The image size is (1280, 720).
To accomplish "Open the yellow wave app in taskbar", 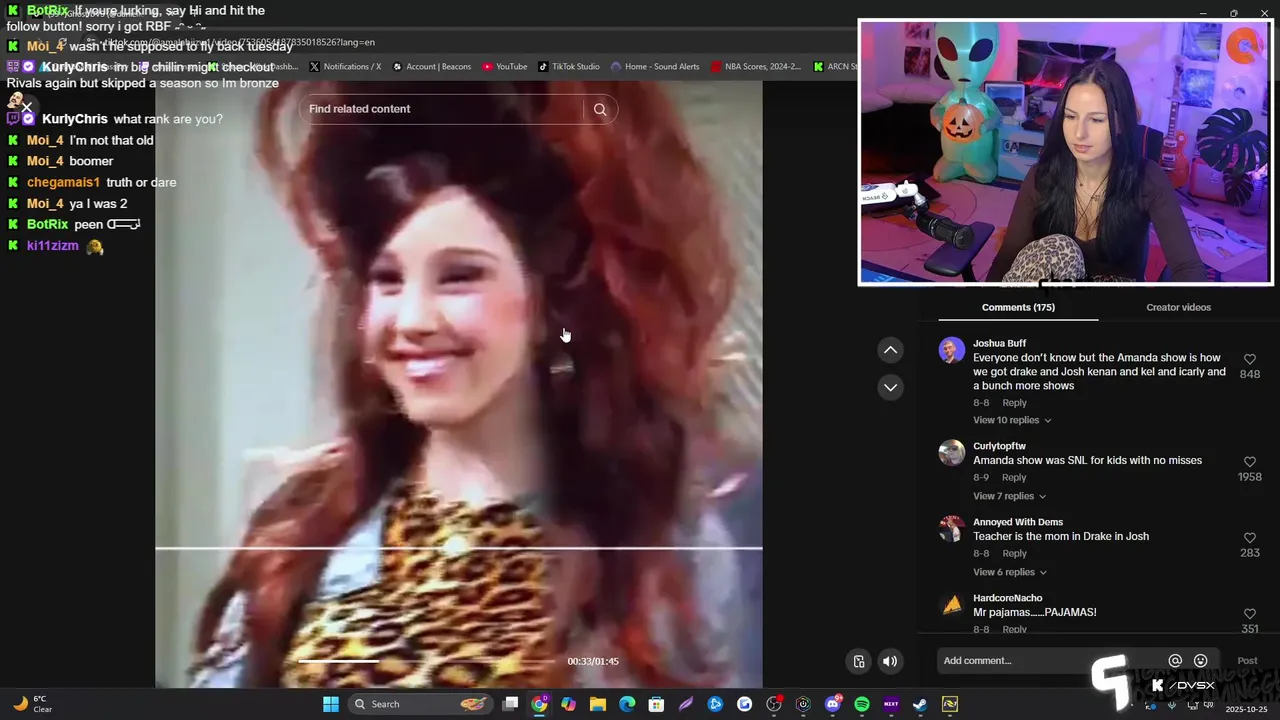I will [x=949, y=704].
